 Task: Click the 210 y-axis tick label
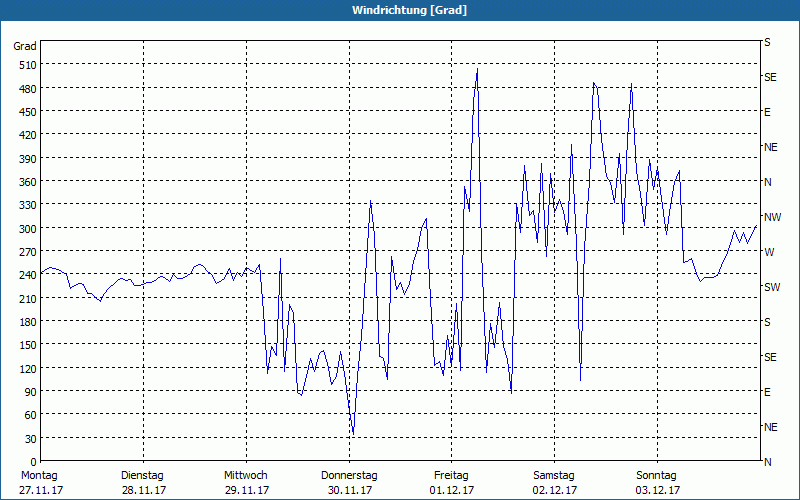28,298
